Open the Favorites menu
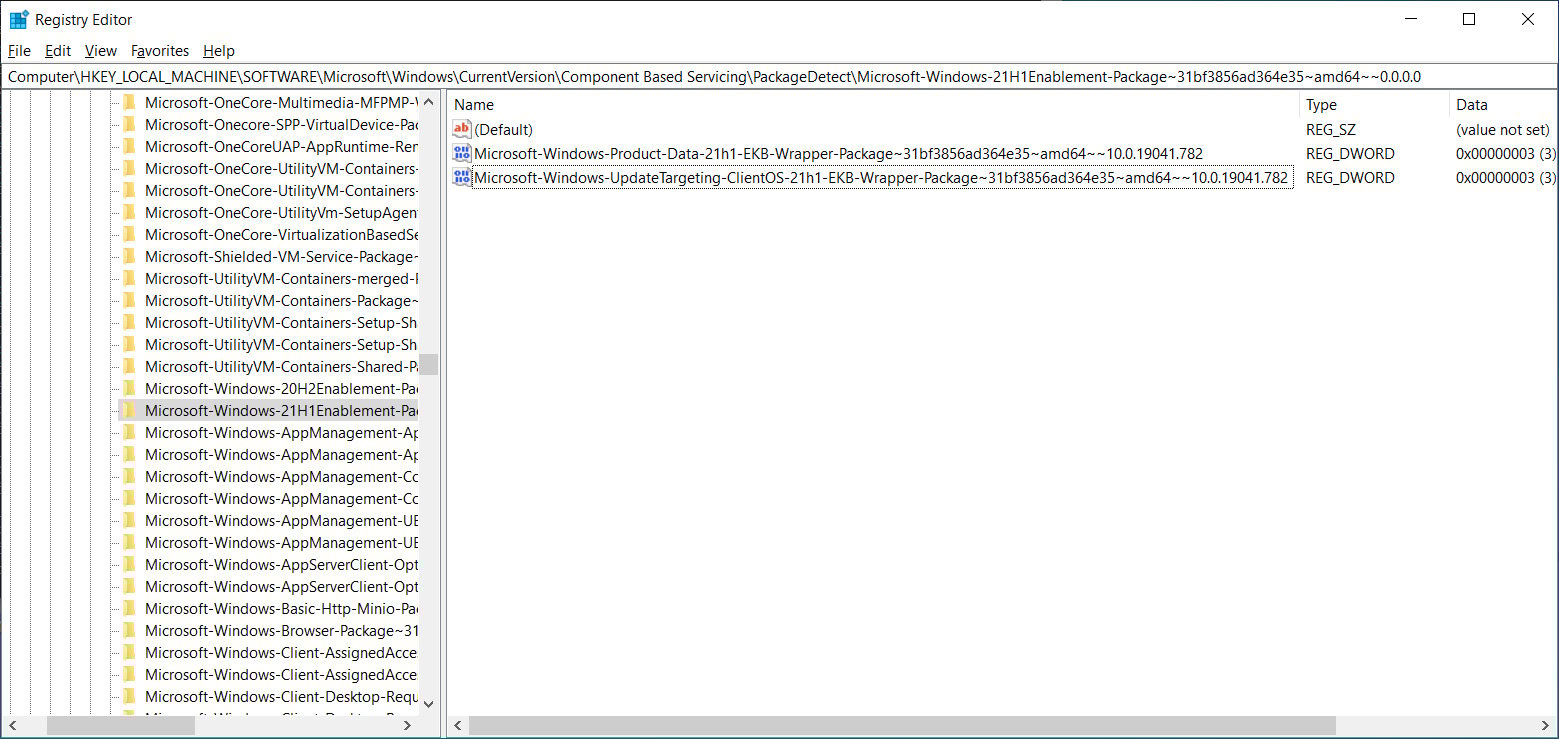This screenshot has height=739, width=1559. (160, 51)
